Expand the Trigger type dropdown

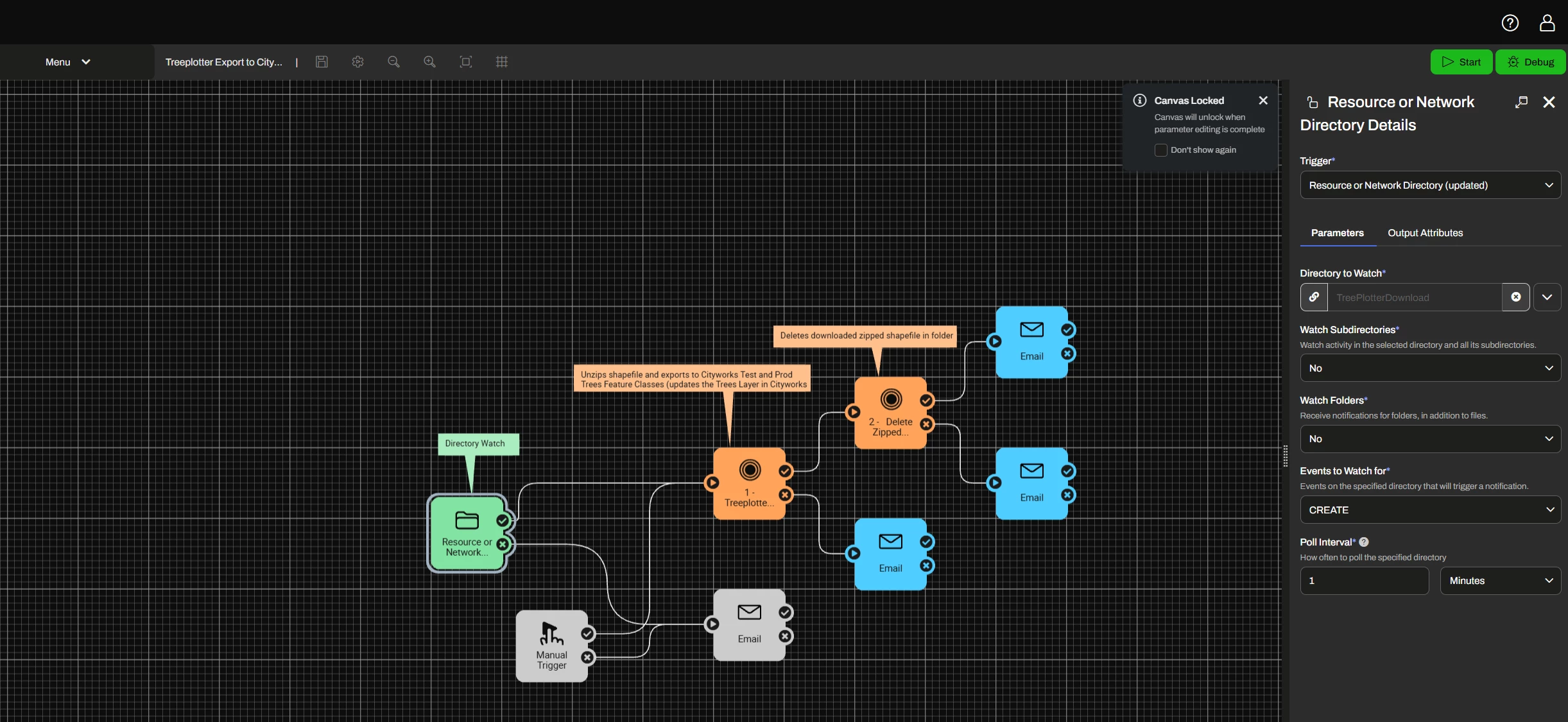[x=1431, y=185]
